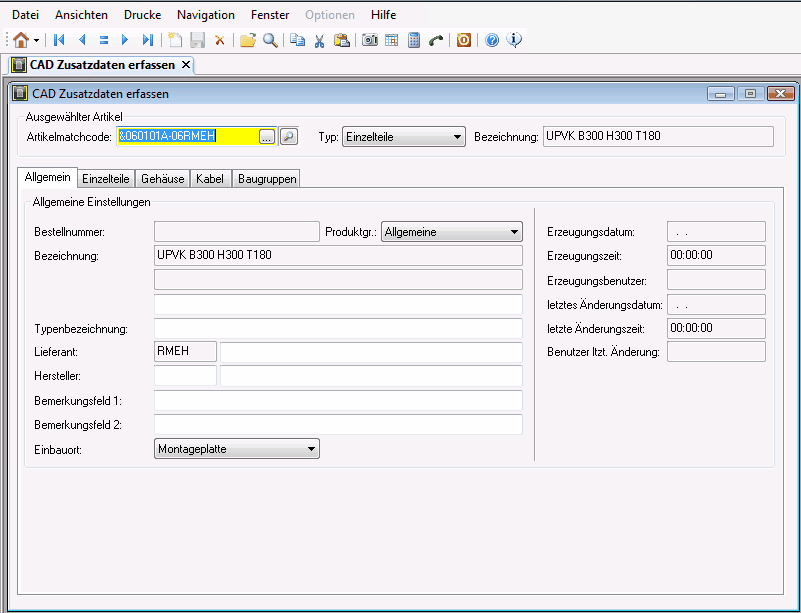Click the clipboard paste icon

click(342, 40)
